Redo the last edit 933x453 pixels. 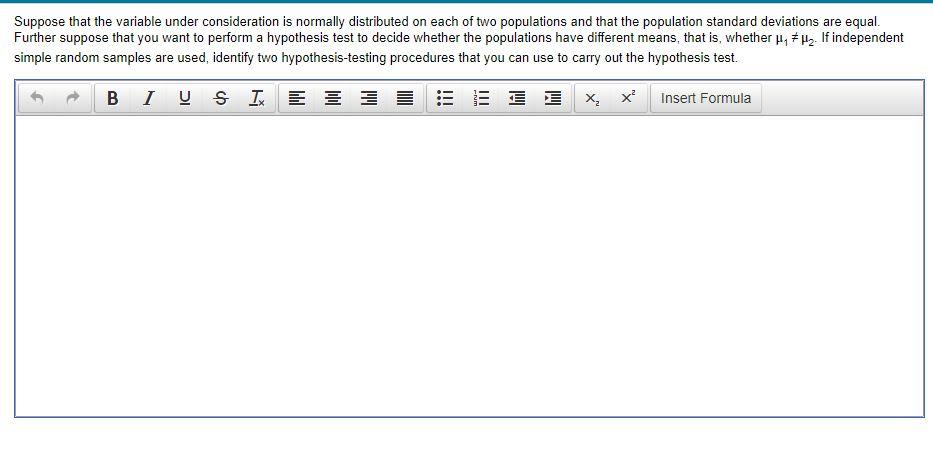[x=73, y=98]
